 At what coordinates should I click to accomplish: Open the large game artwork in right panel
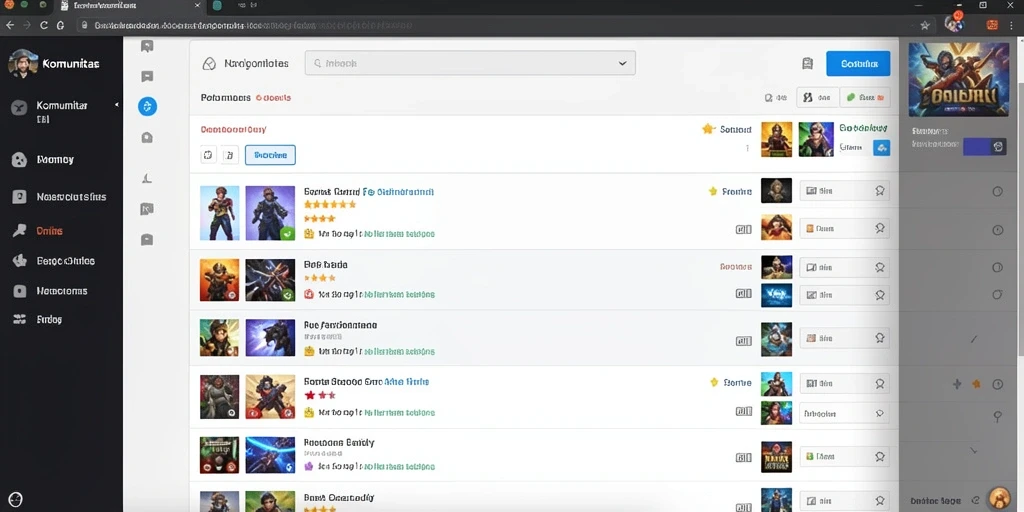pos(958,79)
